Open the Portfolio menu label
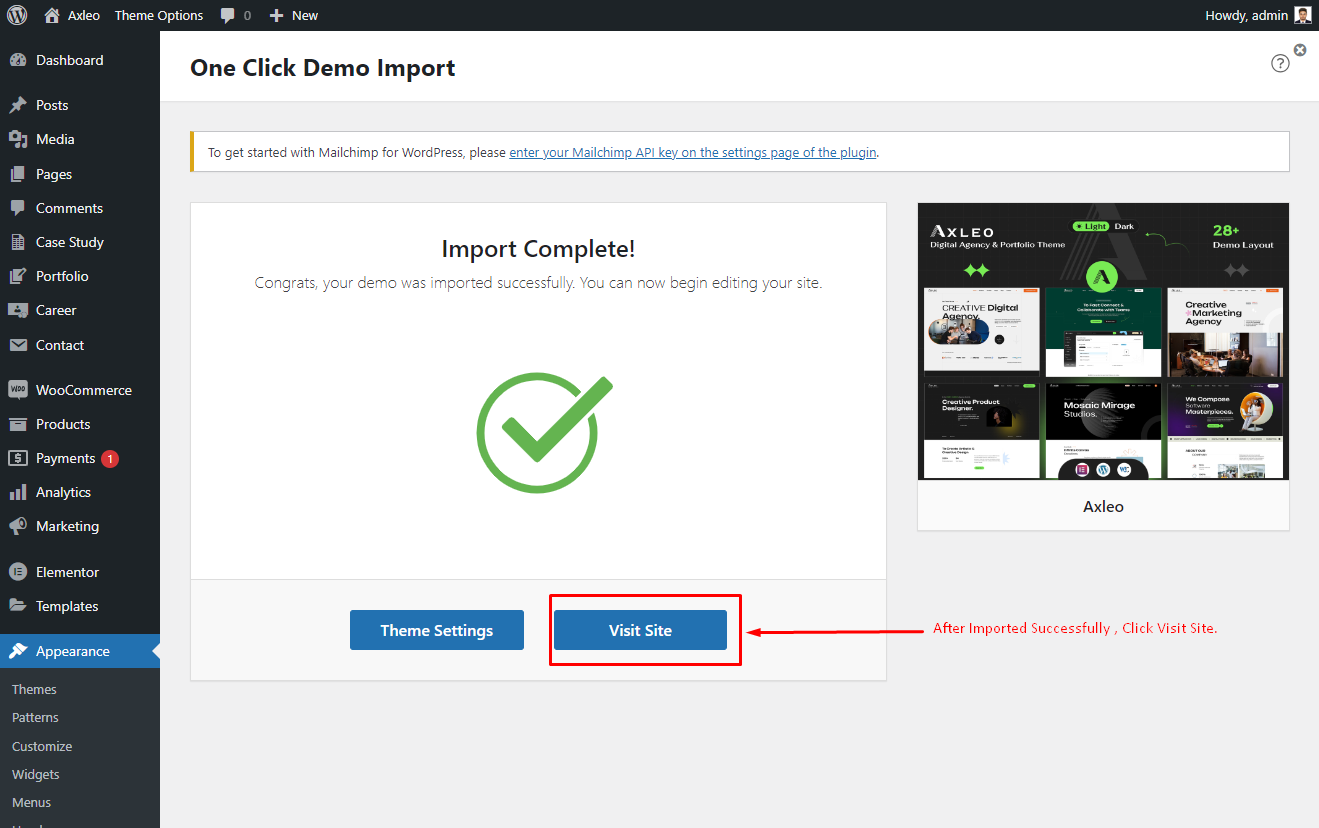 62,276
